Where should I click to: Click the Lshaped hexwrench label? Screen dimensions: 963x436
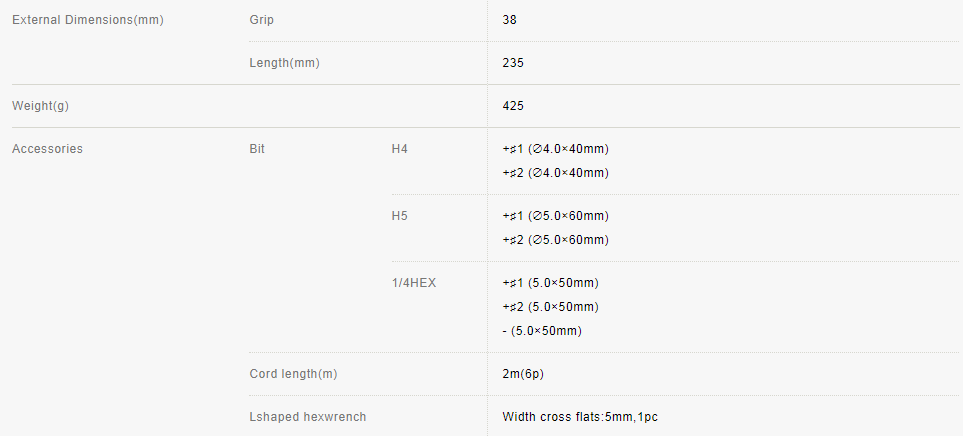(x=308, y=416)
